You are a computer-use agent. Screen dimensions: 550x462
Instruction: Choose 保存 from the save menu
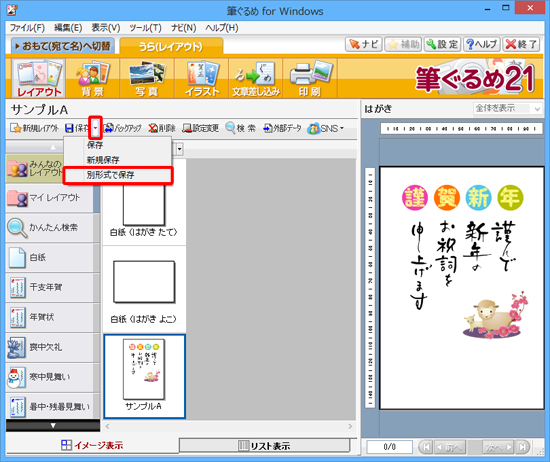point(118,145)
